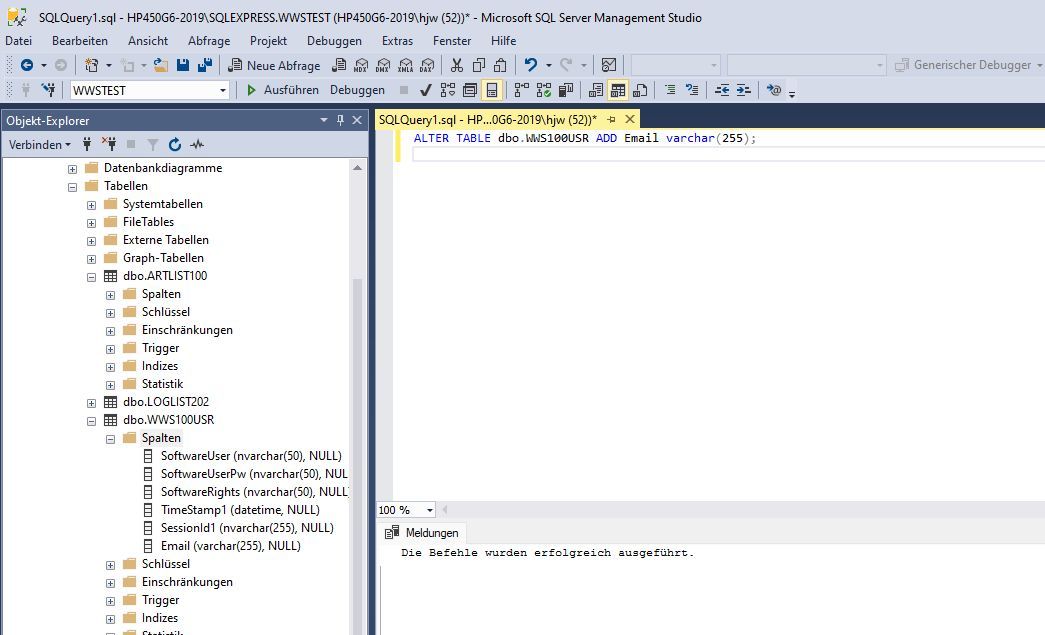This screenshot has width=1045, height=635.
Task: Open the Extras menu
Action: [x=397, y=41]
